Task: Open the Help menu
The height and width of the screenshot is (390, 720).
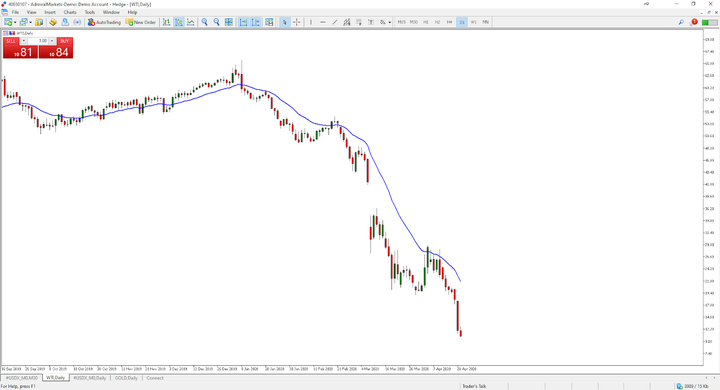Action: point(132,12)
